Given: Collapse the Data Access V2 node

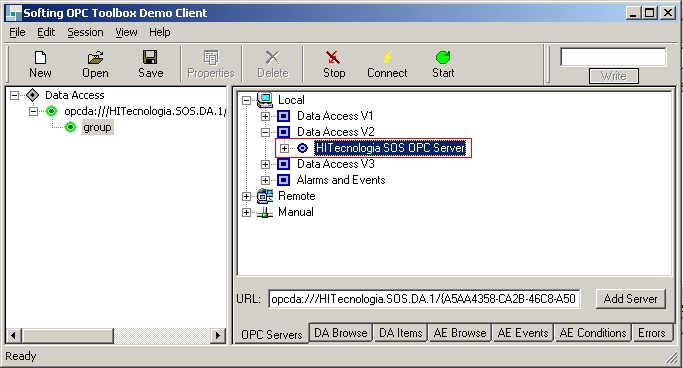Looking at the screenshot, I should [265, 132].
